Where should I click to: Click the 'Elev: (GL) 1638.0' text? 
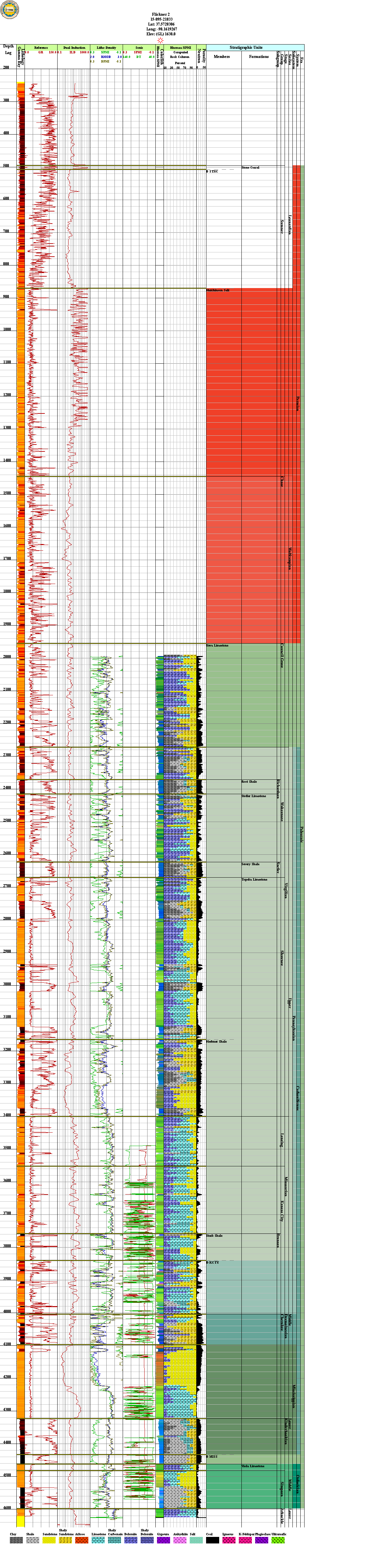162,33
